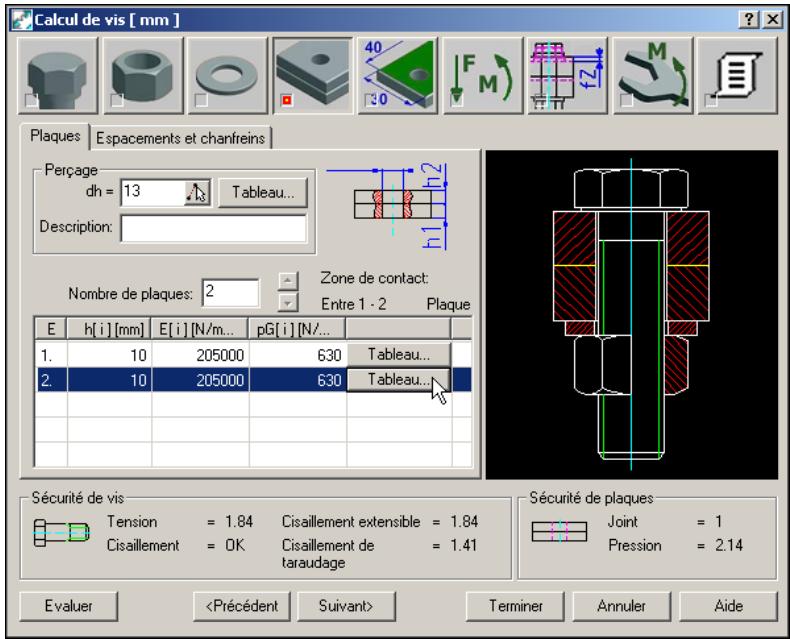Toggle the red checkbox on plates icon
The width and height of the screenshot is (790, 639).
[x=287, y=100]
